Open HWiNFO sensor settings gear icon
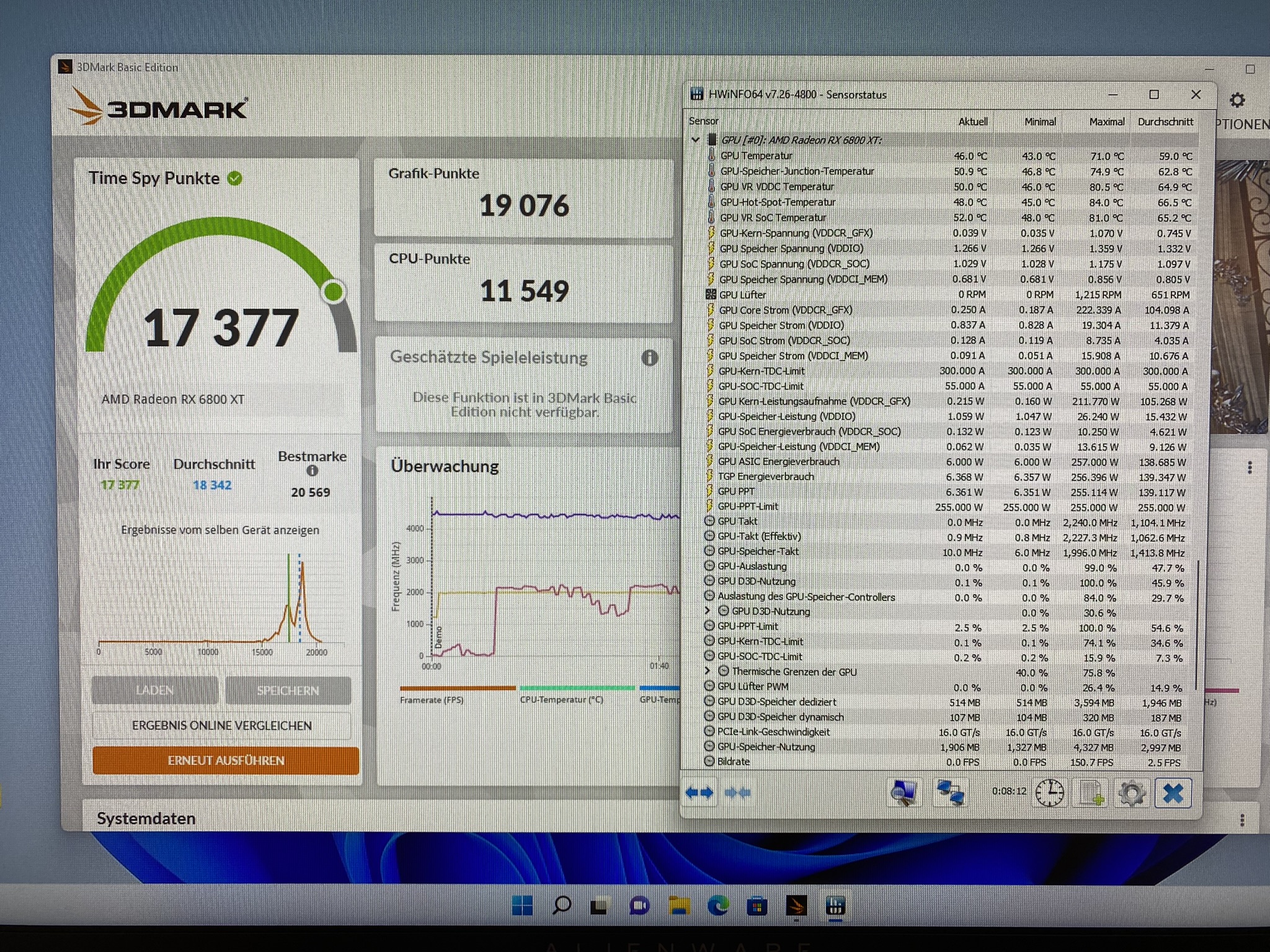The image size is (1270, 952). [x=1131, y=793]
